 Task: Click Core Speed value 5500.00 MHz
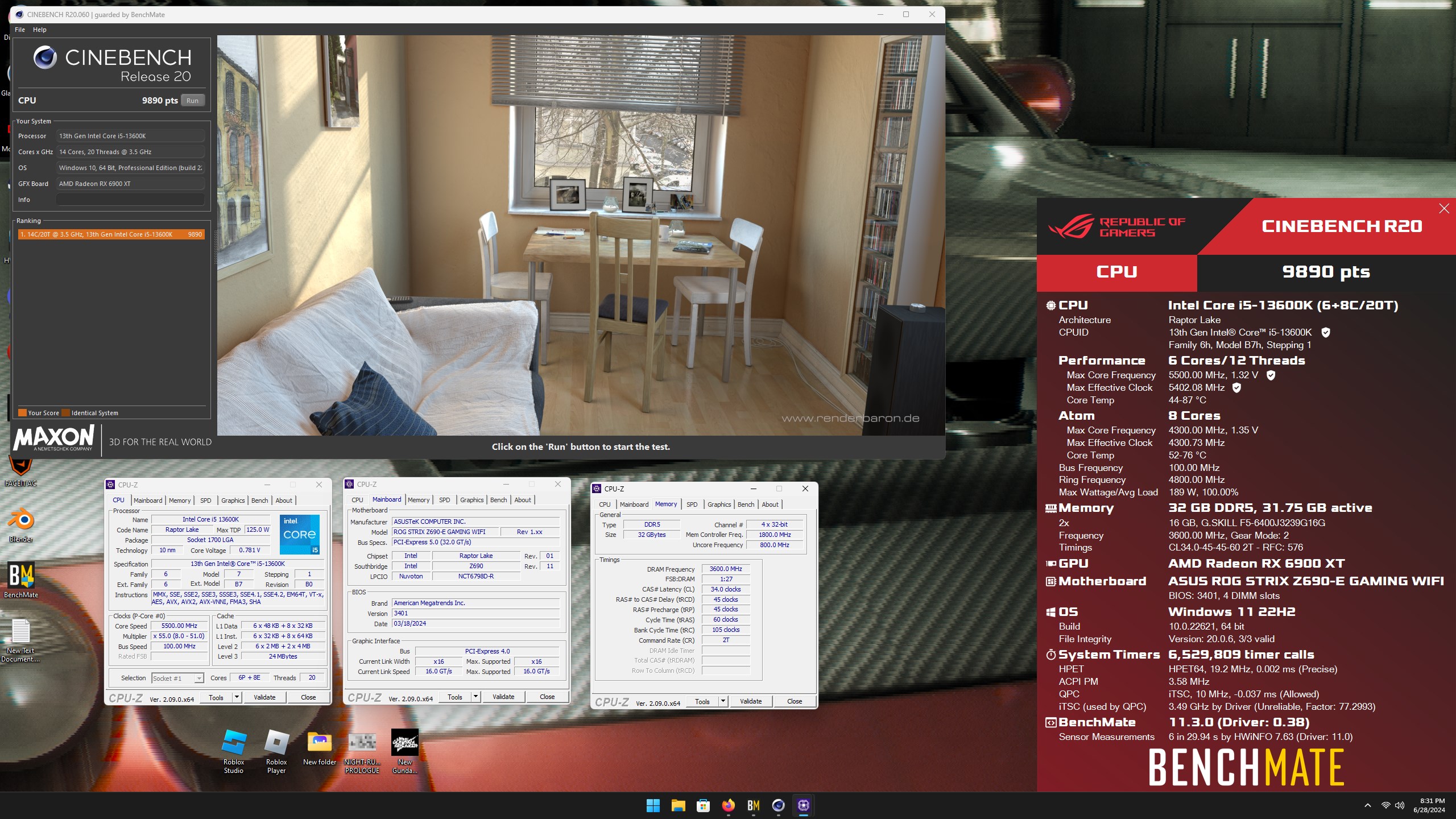(179, 626)
